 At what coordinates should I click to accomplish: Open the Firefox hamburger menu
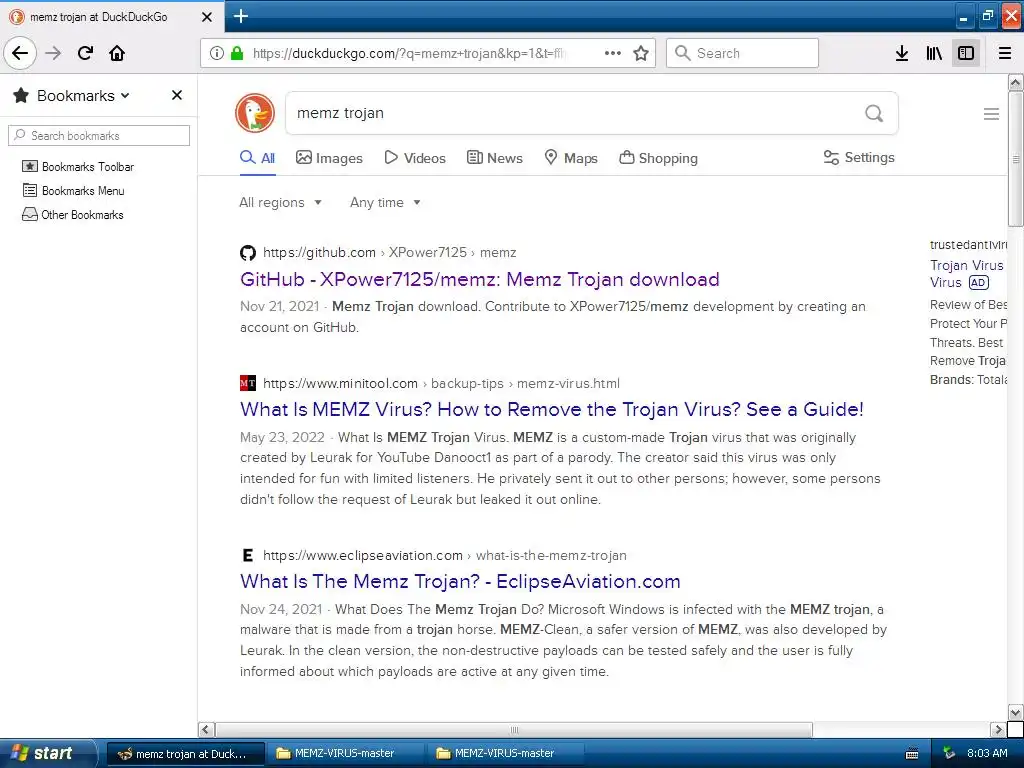[x=1005, y=53]
